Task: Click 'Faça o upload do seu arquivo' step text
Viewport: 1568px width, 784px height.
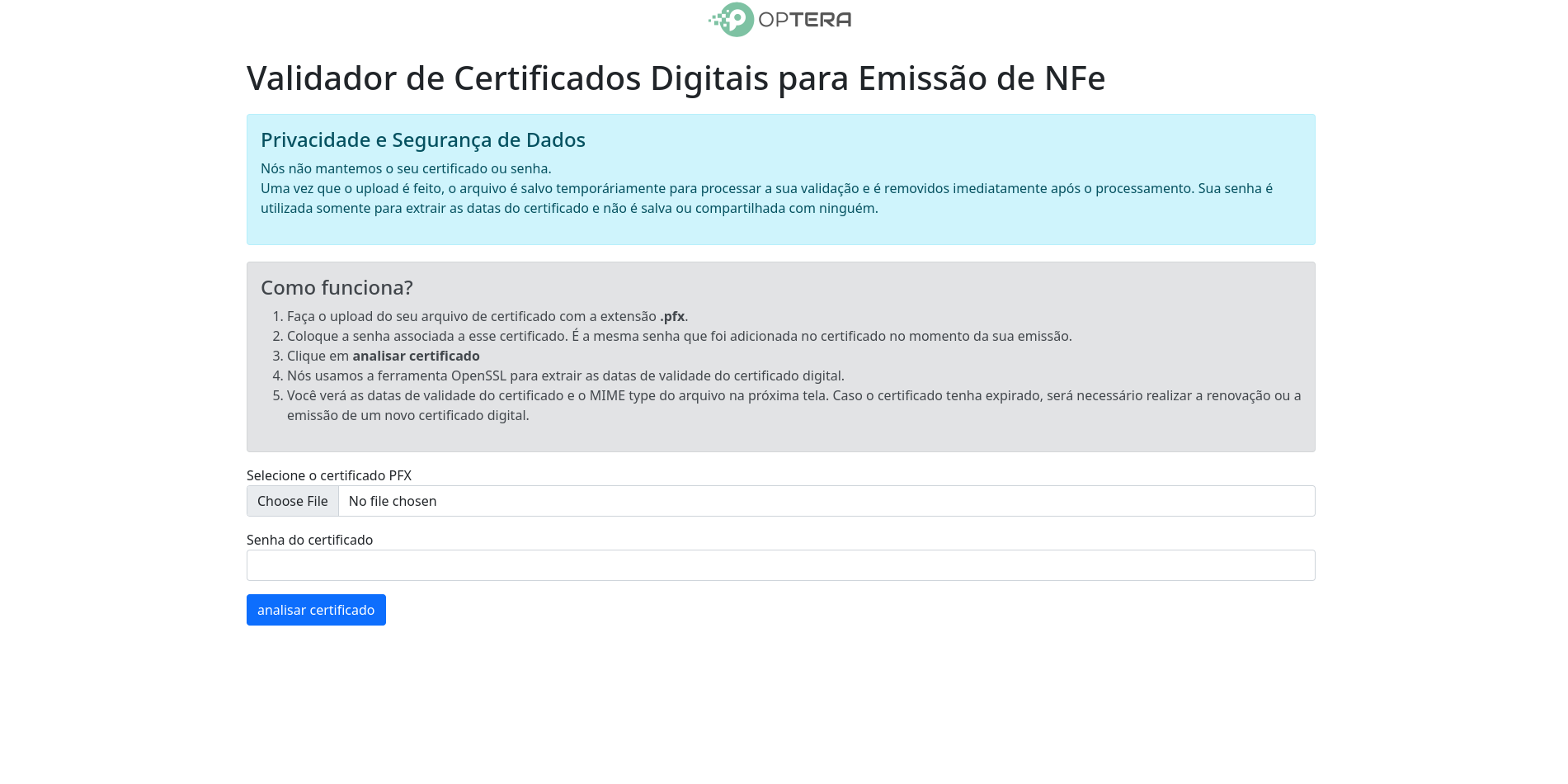Action: [x=471, y=316]
